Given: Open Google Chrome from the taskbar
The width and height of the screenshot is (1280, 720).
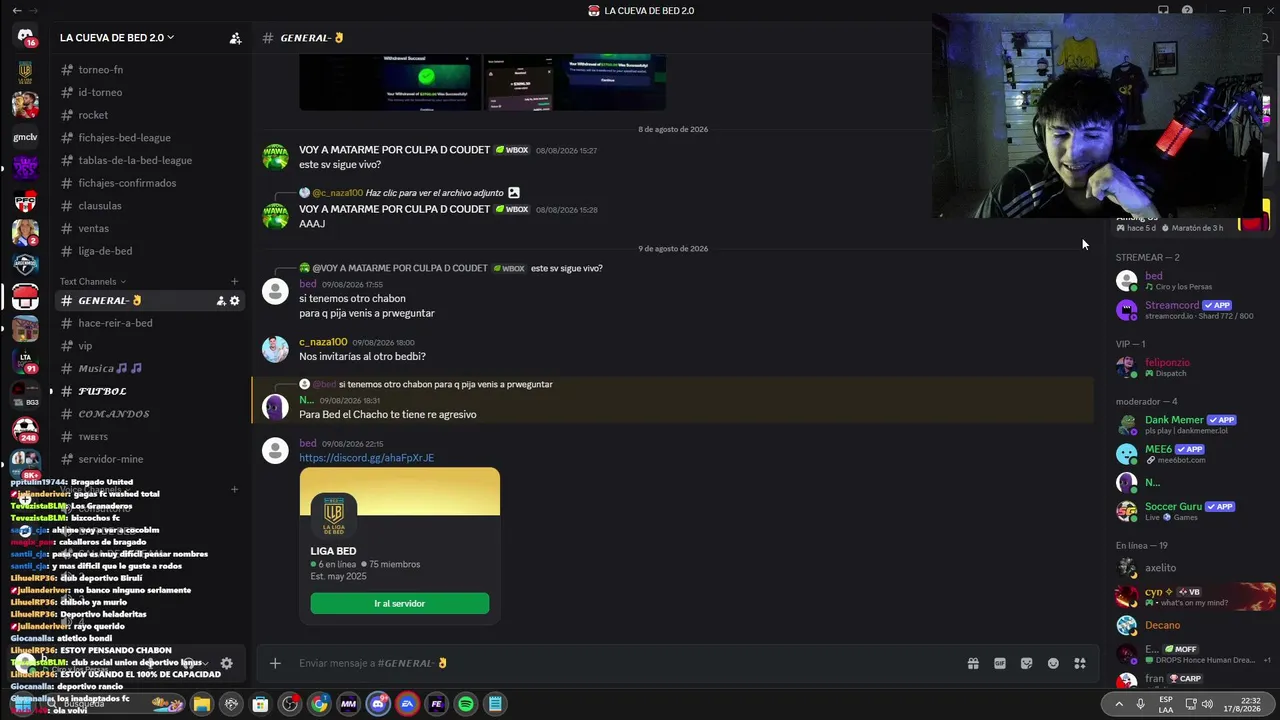Looking at the screenshot, I should [319, 704].
